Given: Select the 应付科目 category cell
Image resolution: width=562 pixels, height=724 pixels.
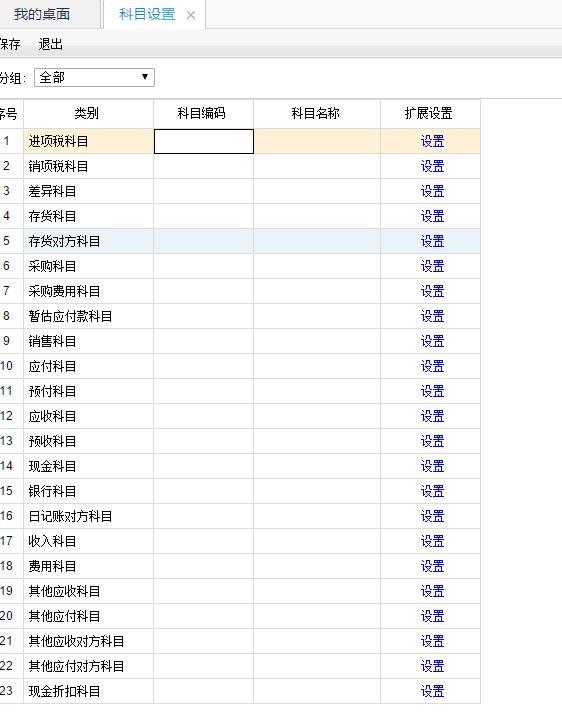Looking at the screenshot, I should click(x=88, y=366).
